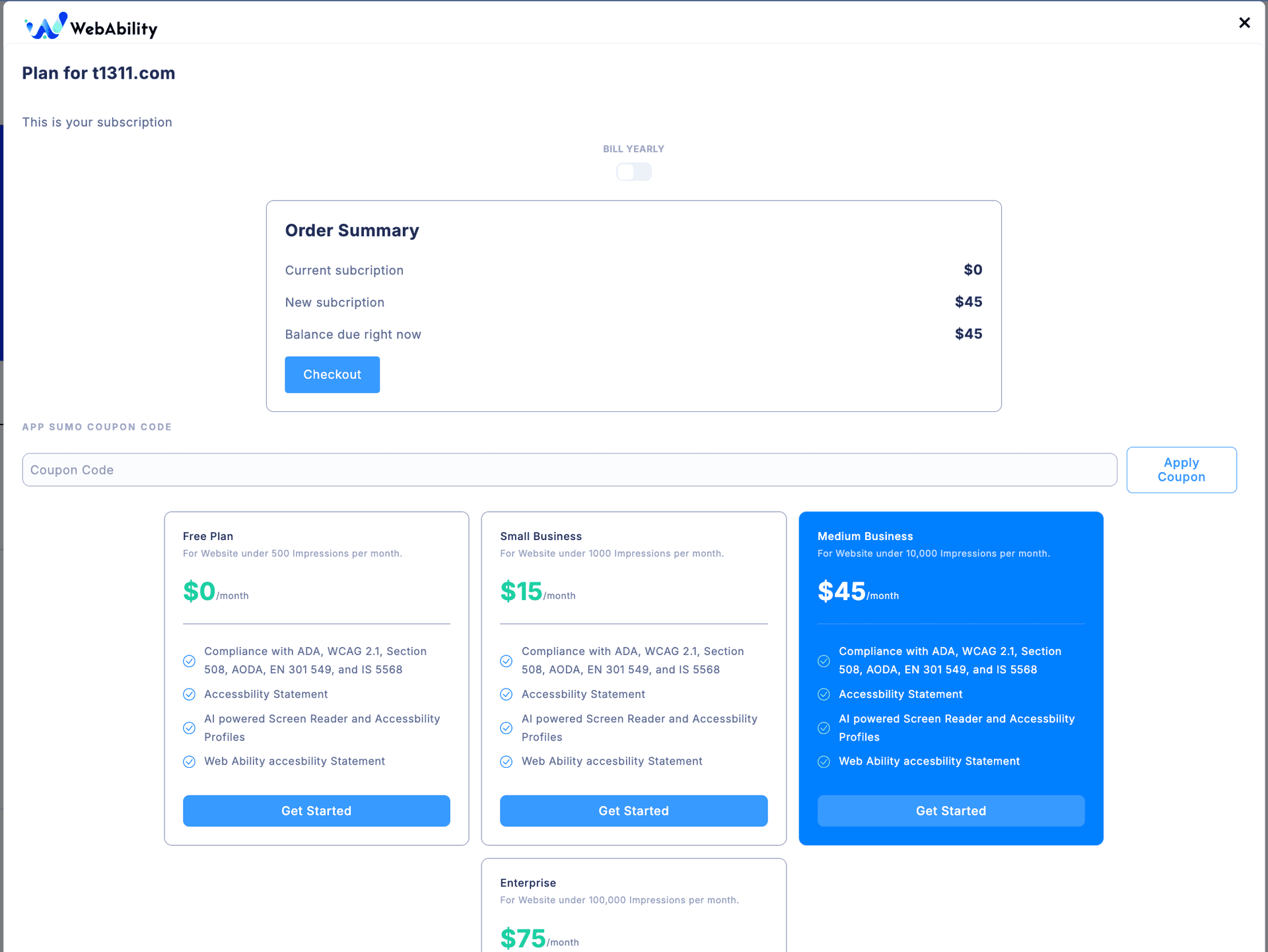The image size is (1268, 952).
Task: Click the $0/month price
Action: 216,592
